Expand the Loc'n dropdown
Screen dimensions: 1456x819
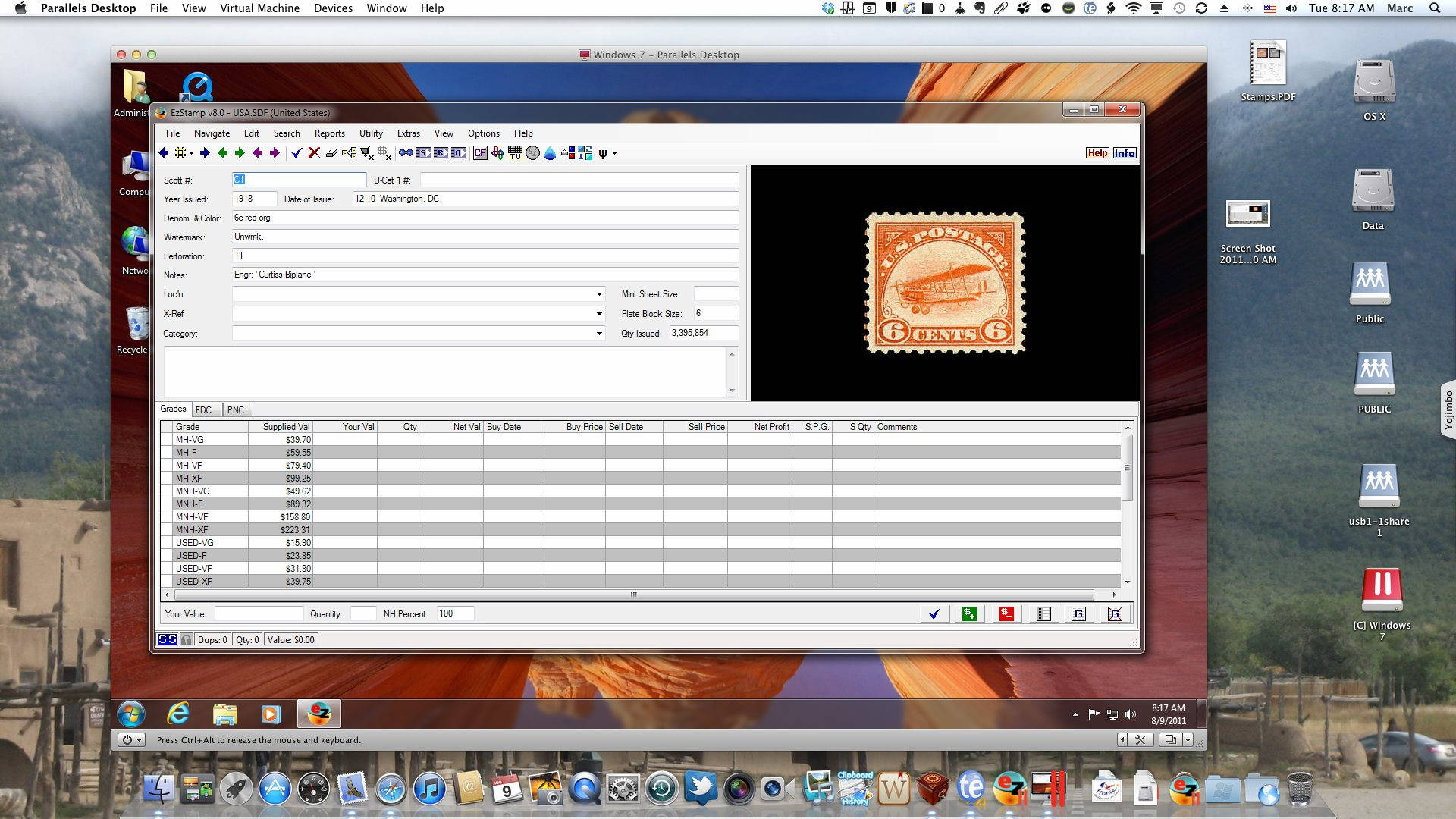tap(599, 294)
